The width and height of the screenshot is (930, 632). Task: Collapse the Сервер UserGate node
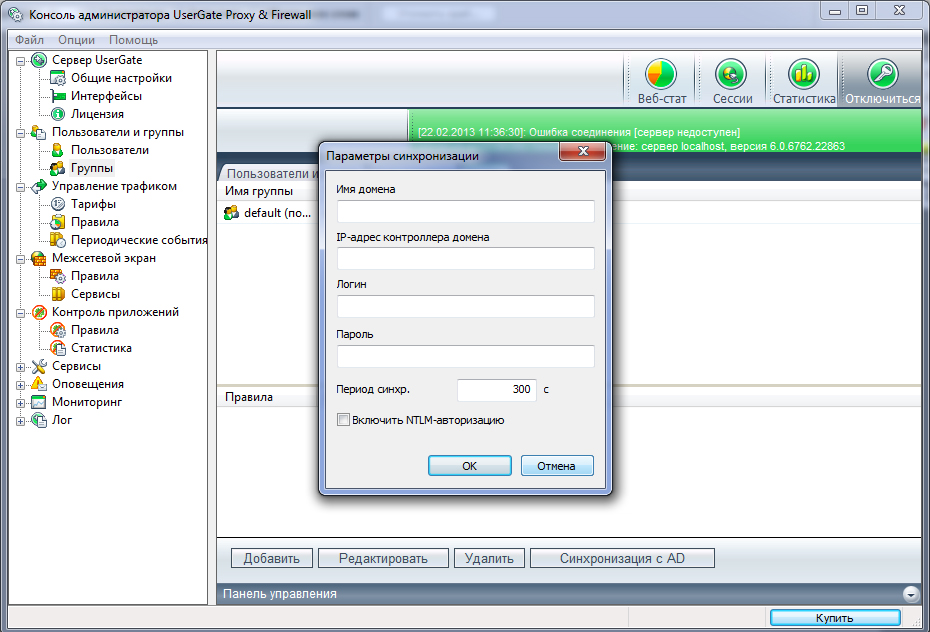coord(20,61)
